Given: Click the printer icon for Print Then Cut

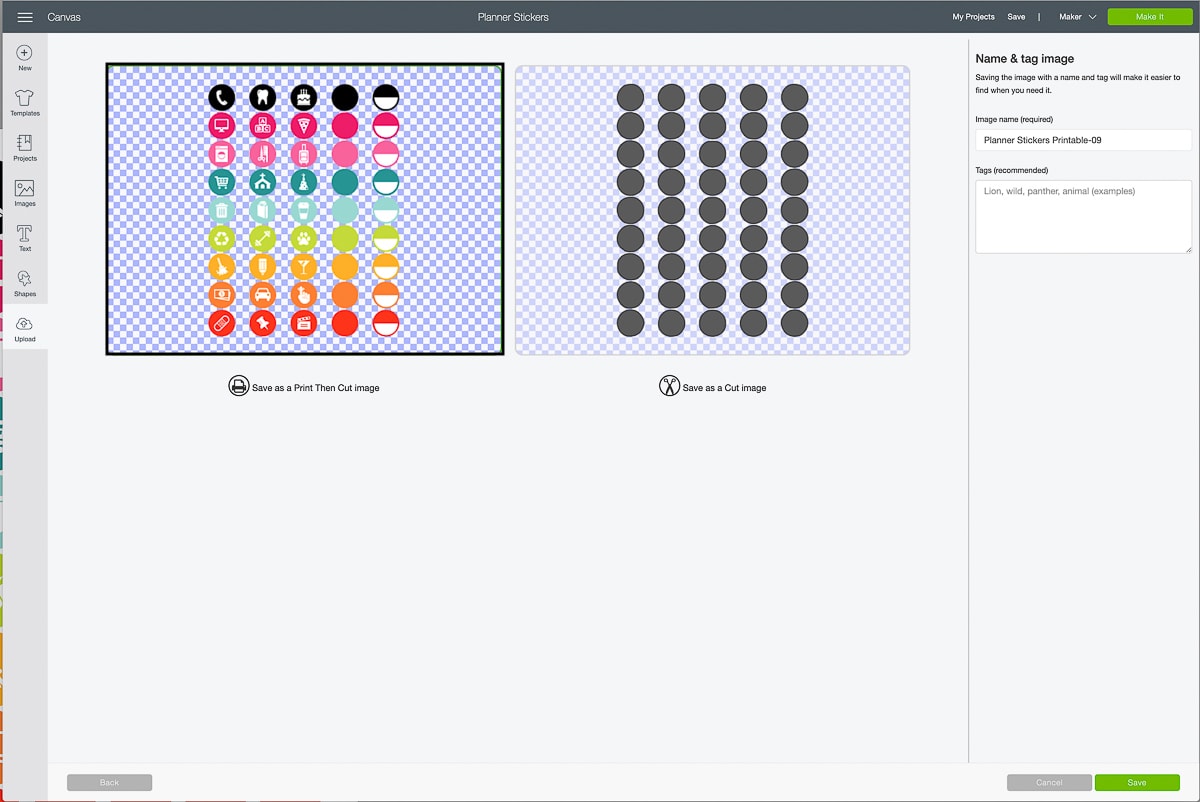Looking at the screenshot, I should point(238,386).
